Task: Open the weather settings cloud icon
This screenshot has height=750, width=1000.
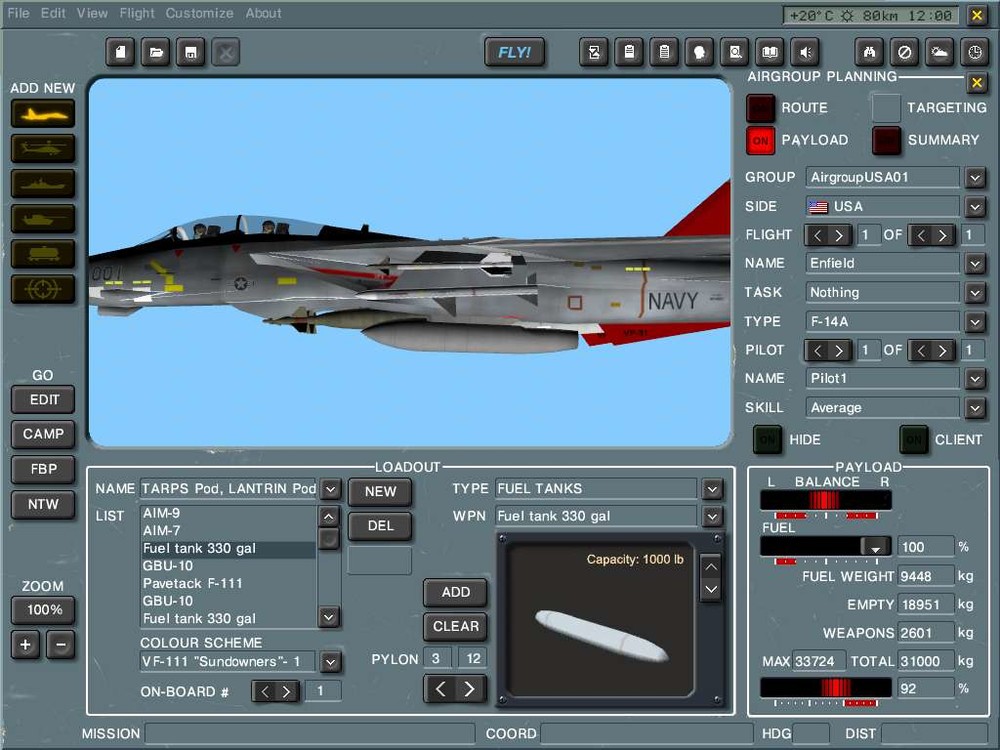Action: tap(940, 52)
